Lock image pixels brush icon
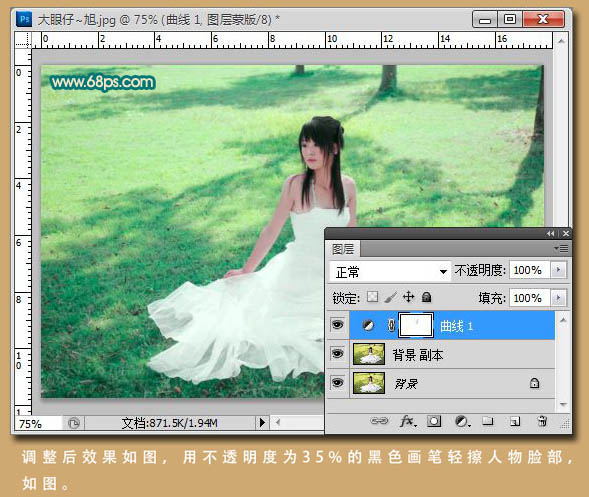This screenshot has height=497, width=589. (x=391, y=298)
